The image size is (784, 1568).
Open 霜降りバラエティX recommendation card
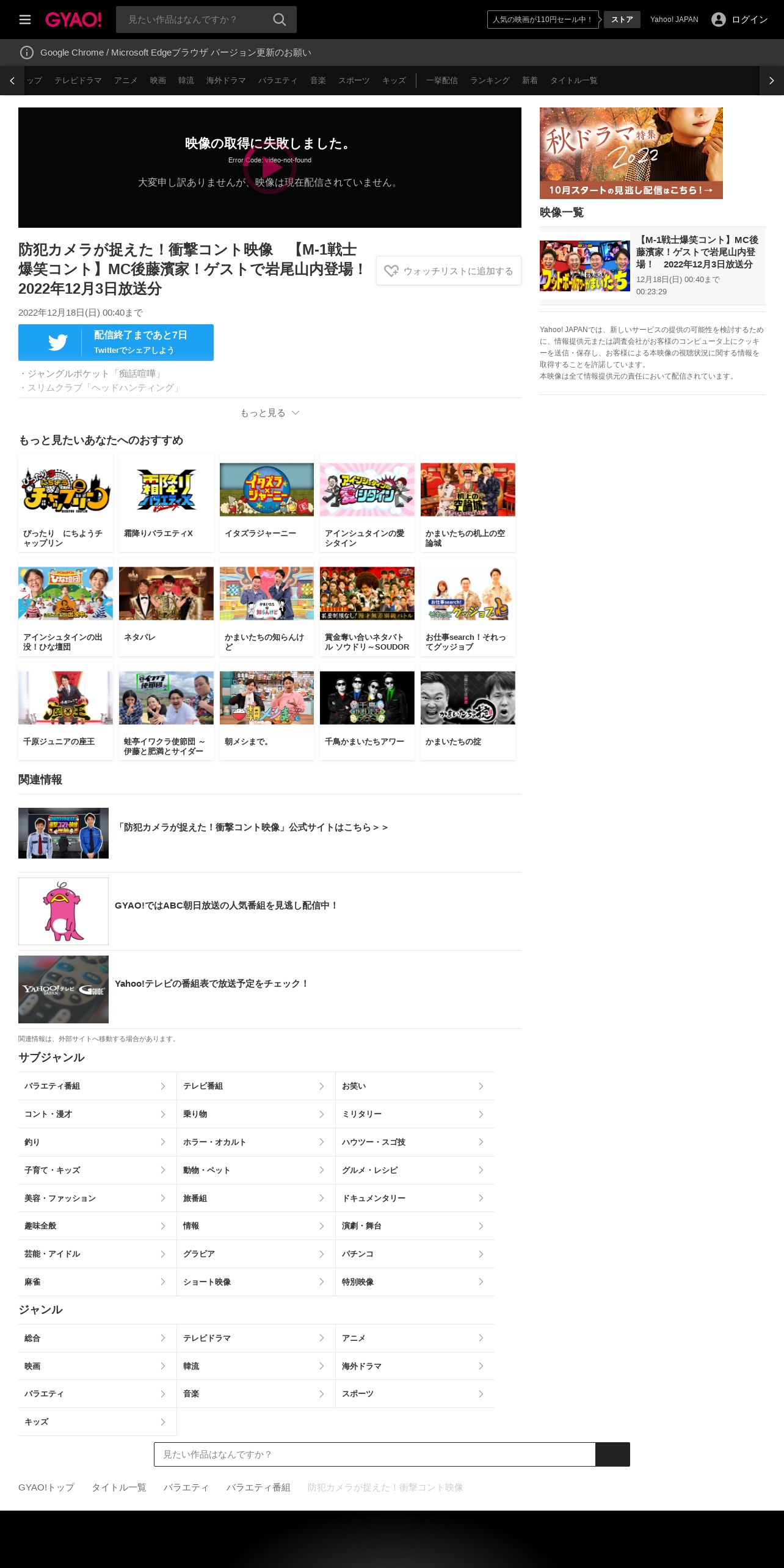166,503
